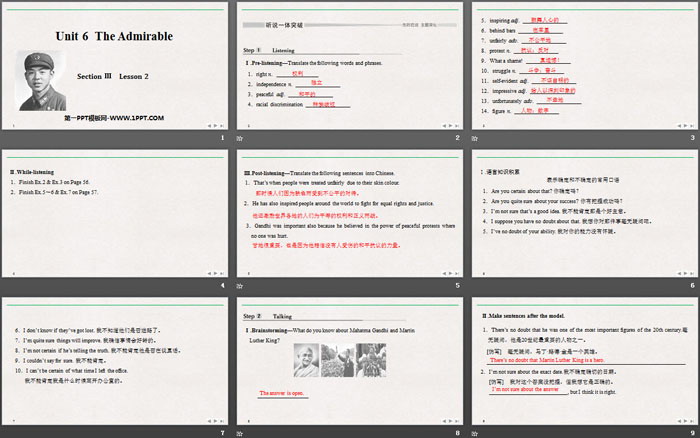700x438 pixels.
Task: Open the Unit 6 The Admirable title slide
Action: [117, 70]
